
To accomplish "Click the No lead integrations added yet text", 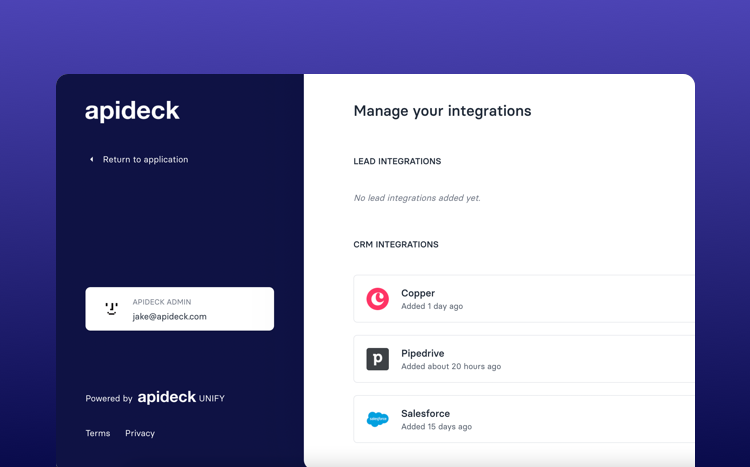I will pyautogui.click(x=417, y=198).
